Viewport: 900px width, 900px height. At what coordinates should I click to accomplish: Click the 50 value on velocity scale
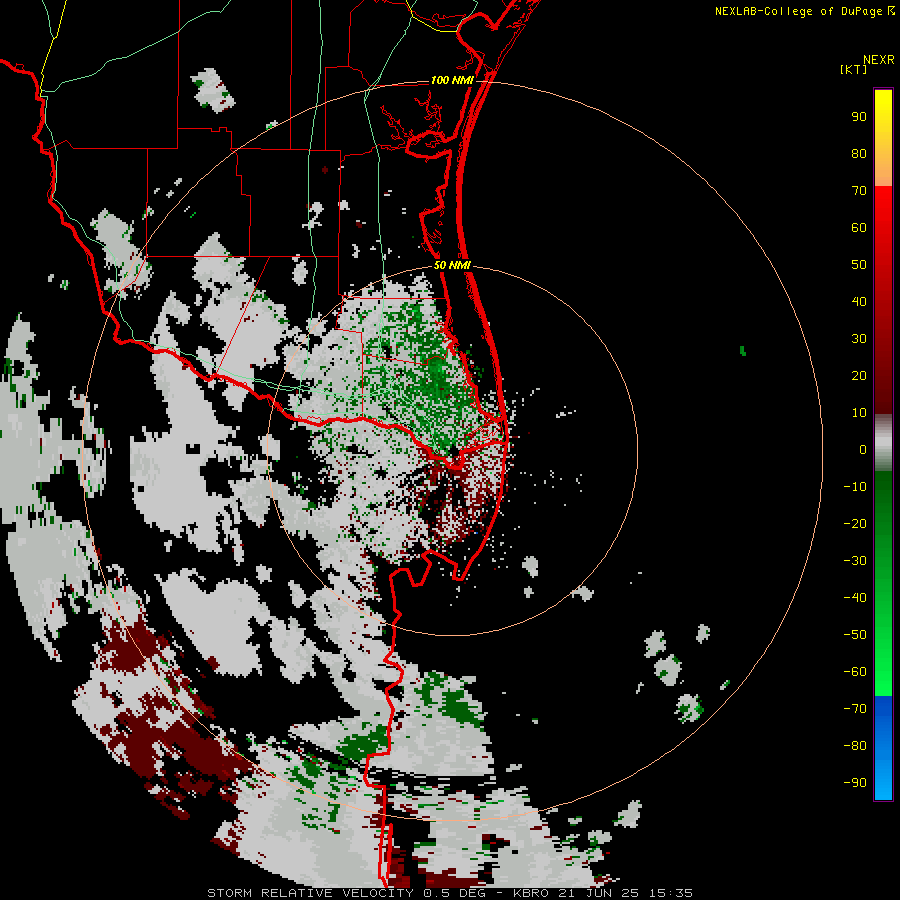(x=859, y=265)
